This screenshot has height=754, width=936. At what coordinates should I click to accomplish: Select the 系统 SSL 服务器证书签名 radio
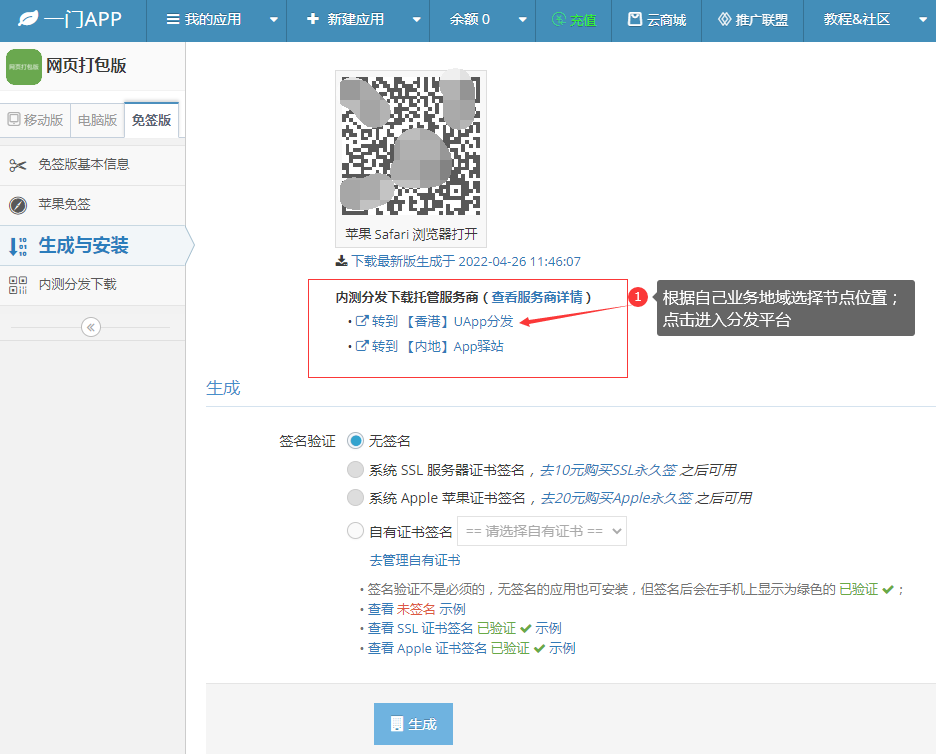[355, 470]
